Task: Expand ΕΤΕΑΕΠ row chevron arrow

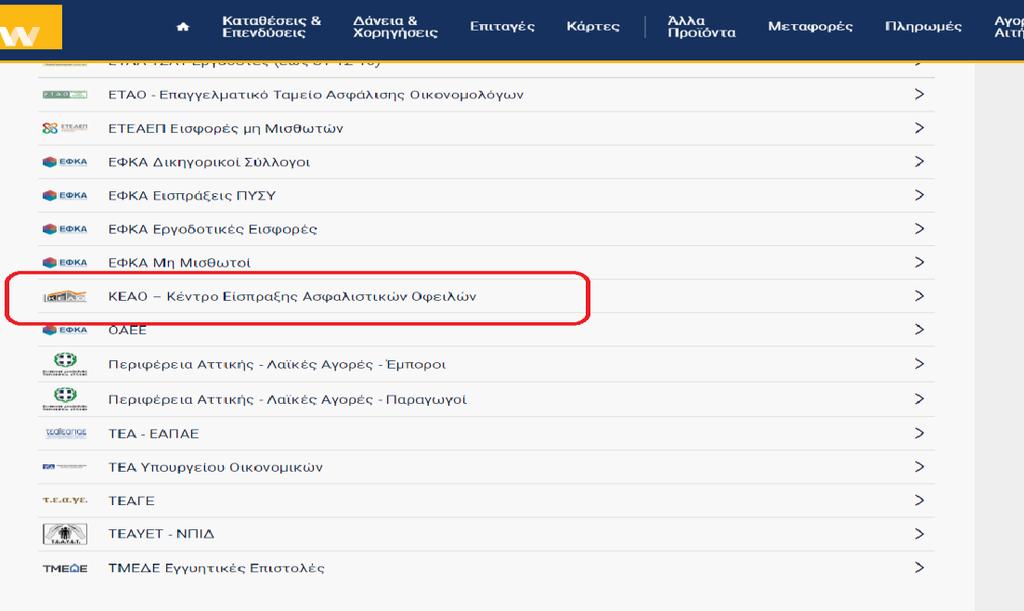Action: click(x=919, y=128)
